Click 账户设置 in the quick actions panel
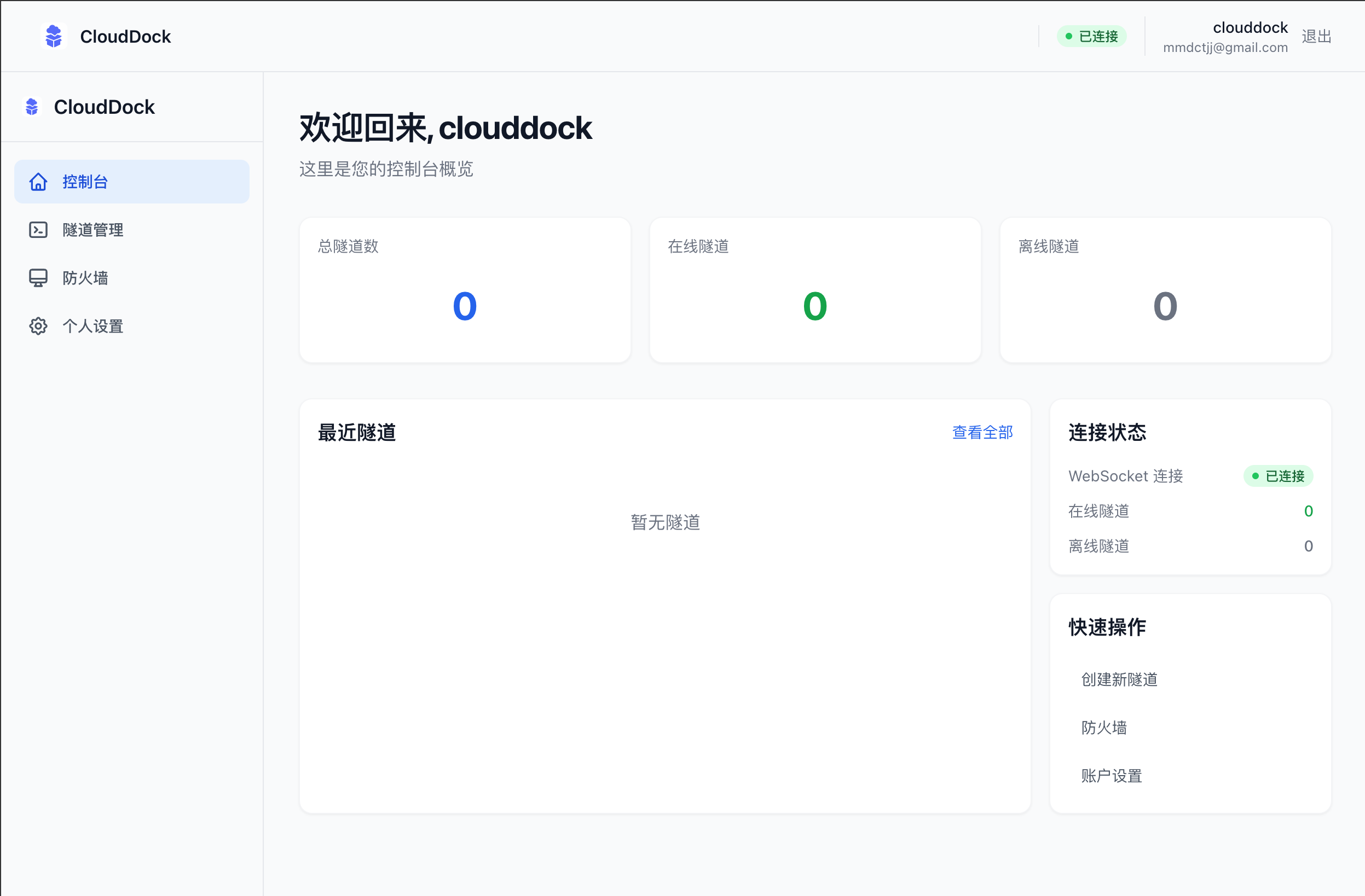 coord(1110,776)
